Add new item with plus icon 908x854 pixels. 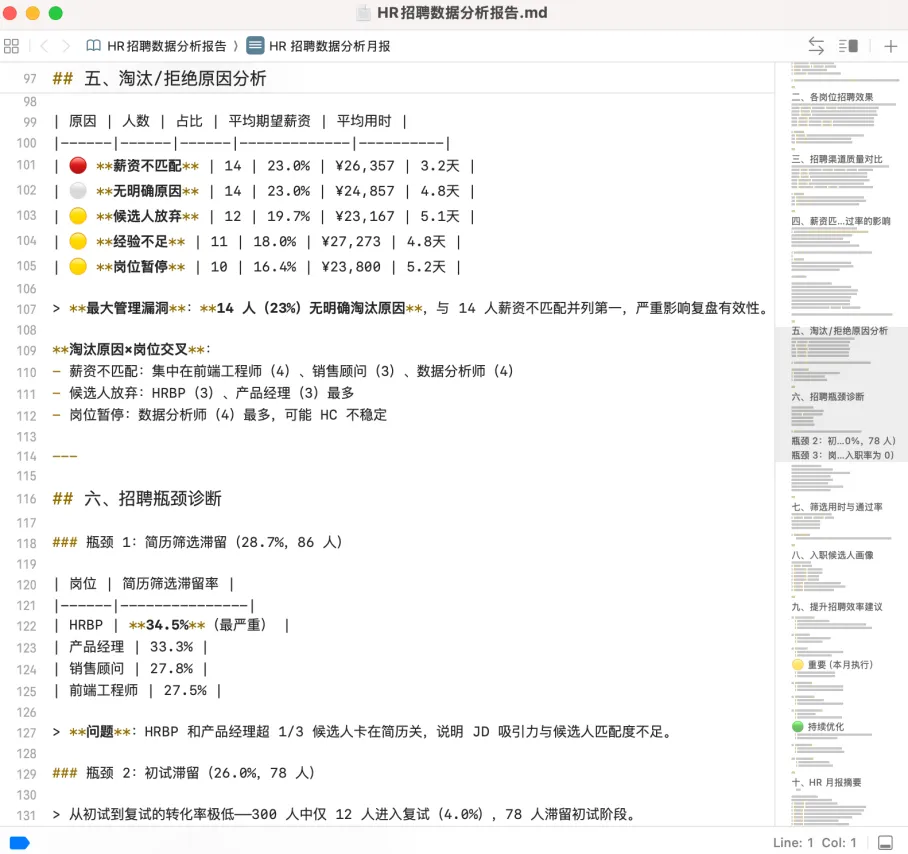point(891,46)
